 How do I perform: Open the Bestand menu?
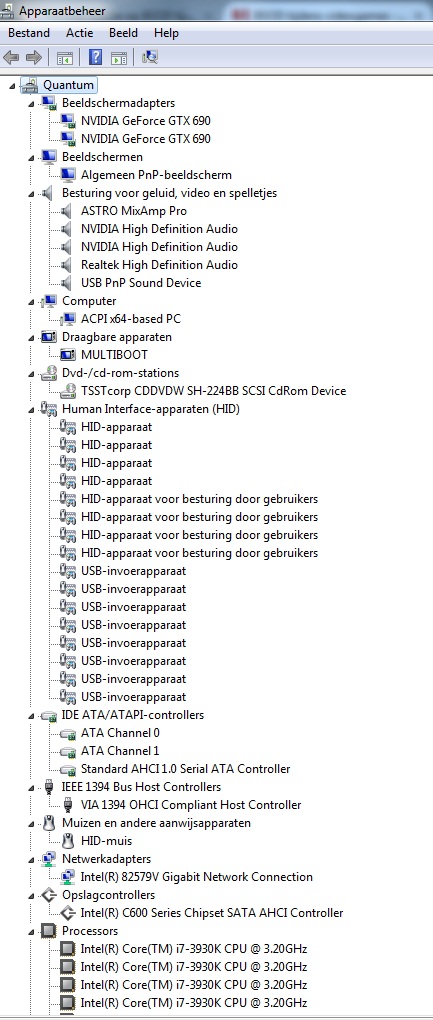tap(29, 33)
